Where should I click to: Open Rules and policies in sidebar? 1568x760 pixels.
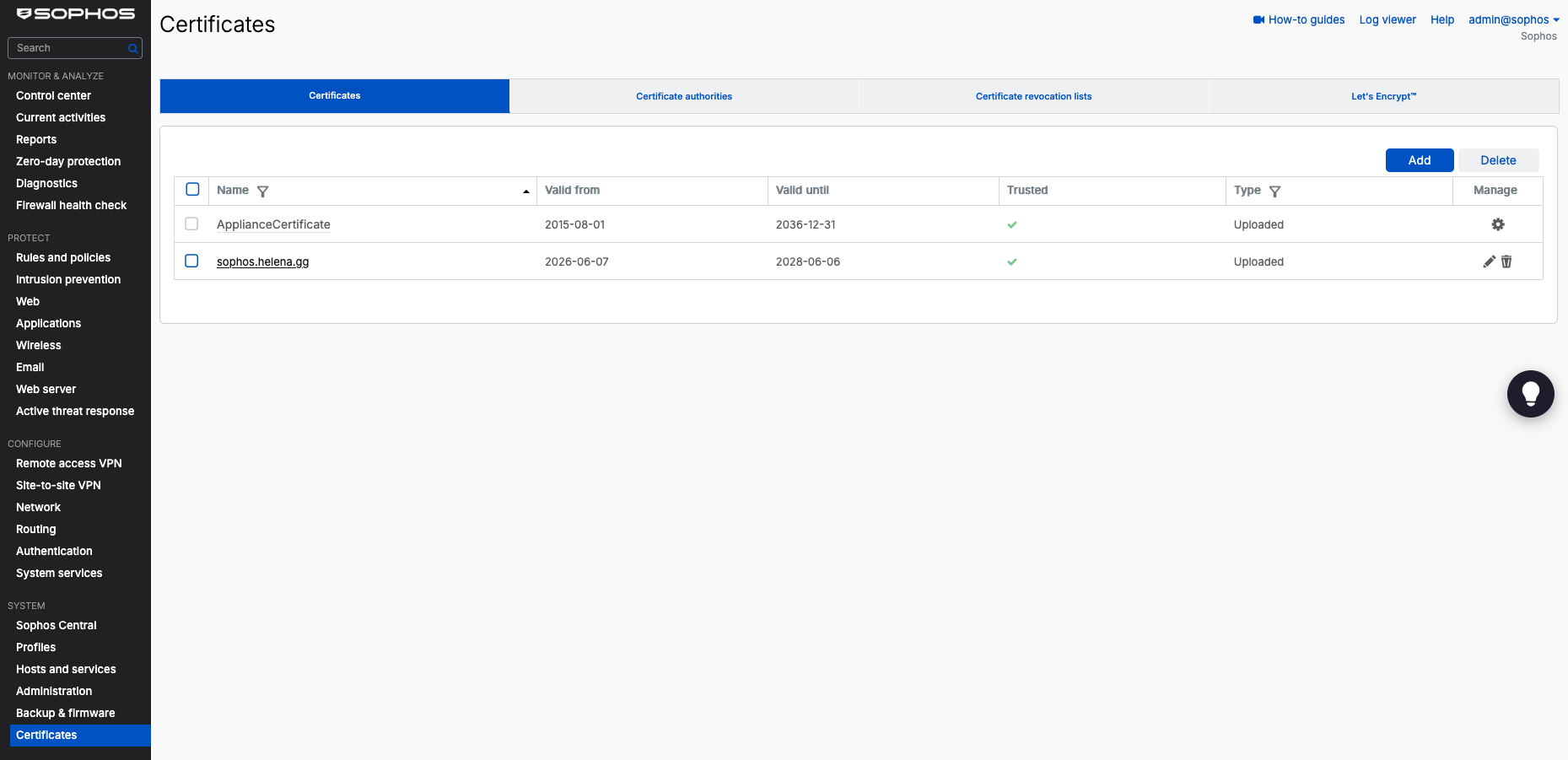[63, 257]
